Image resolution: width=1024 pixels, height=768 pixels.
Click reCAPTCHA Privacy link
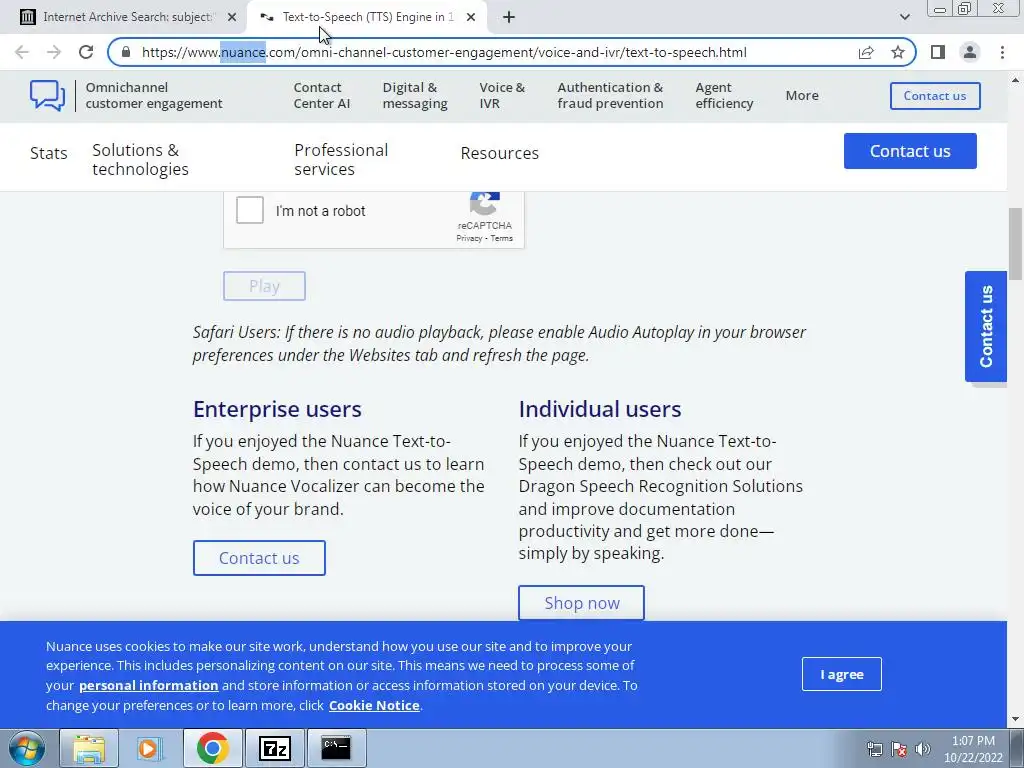point(468,238)
